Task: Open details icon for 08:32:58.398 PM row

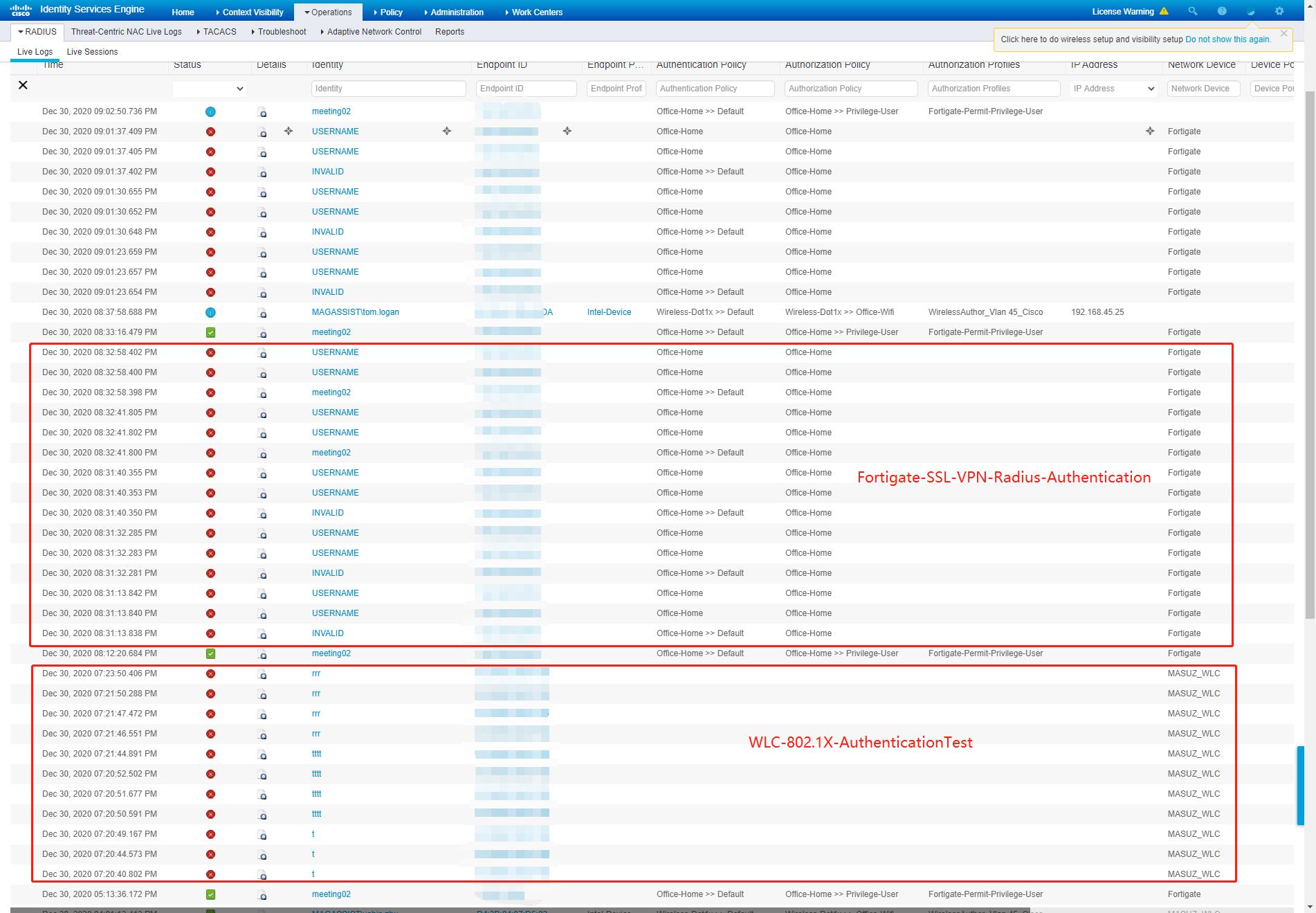Action: tap(262, 393)
